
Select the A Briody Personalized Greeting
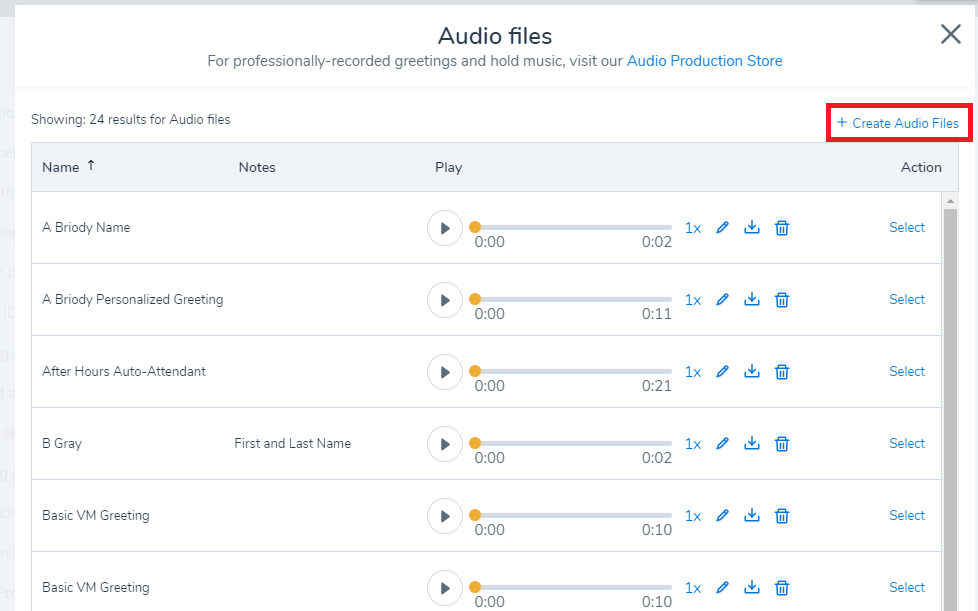tap(906, 299)
